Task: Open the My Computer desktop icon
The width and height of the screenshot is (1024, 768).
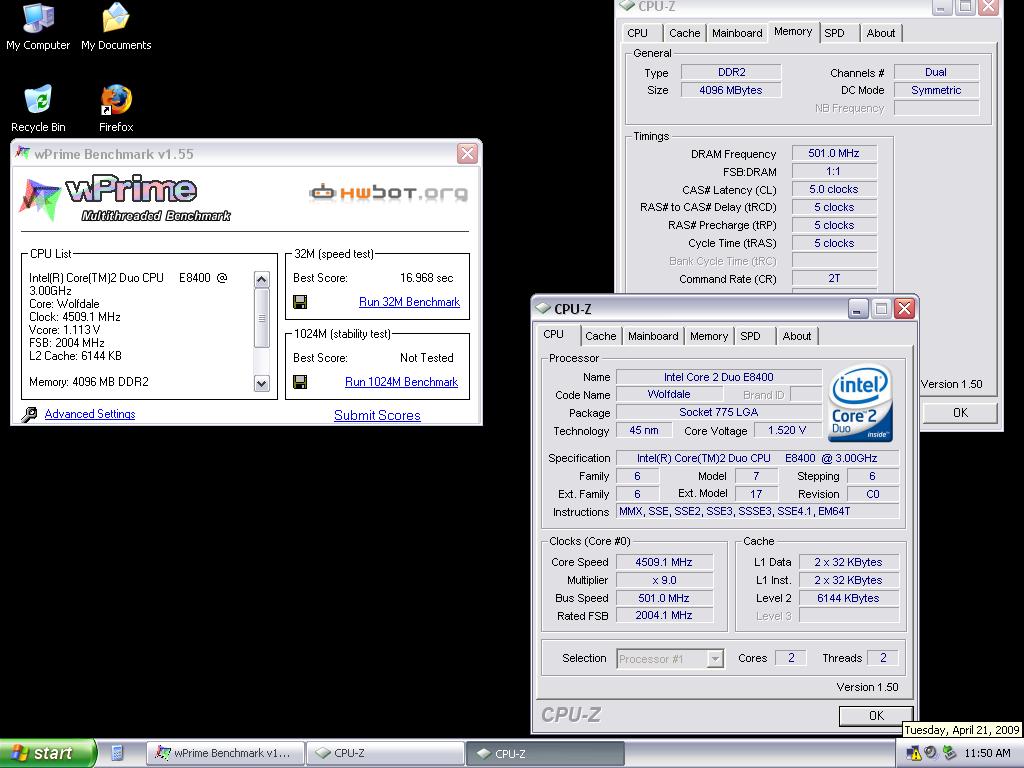Action: (38, 26)
